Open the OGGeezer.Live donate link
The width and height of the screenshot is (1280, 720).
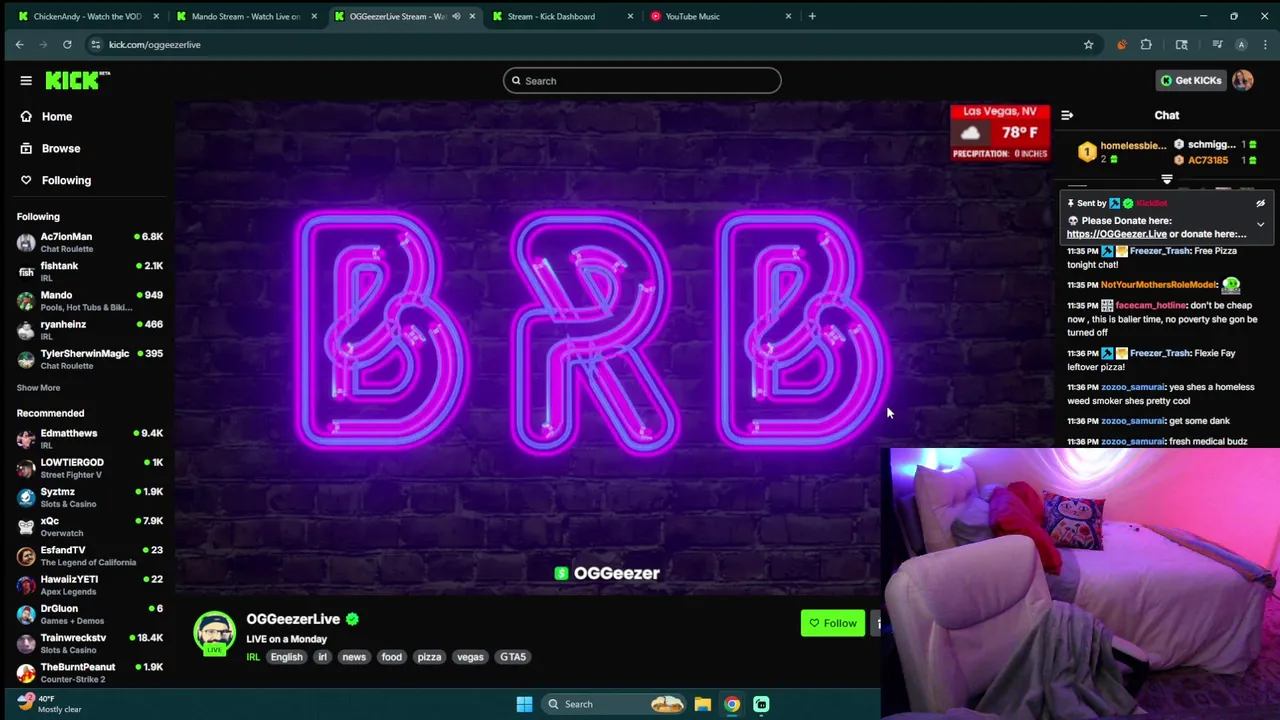(x=1116, y=234)
